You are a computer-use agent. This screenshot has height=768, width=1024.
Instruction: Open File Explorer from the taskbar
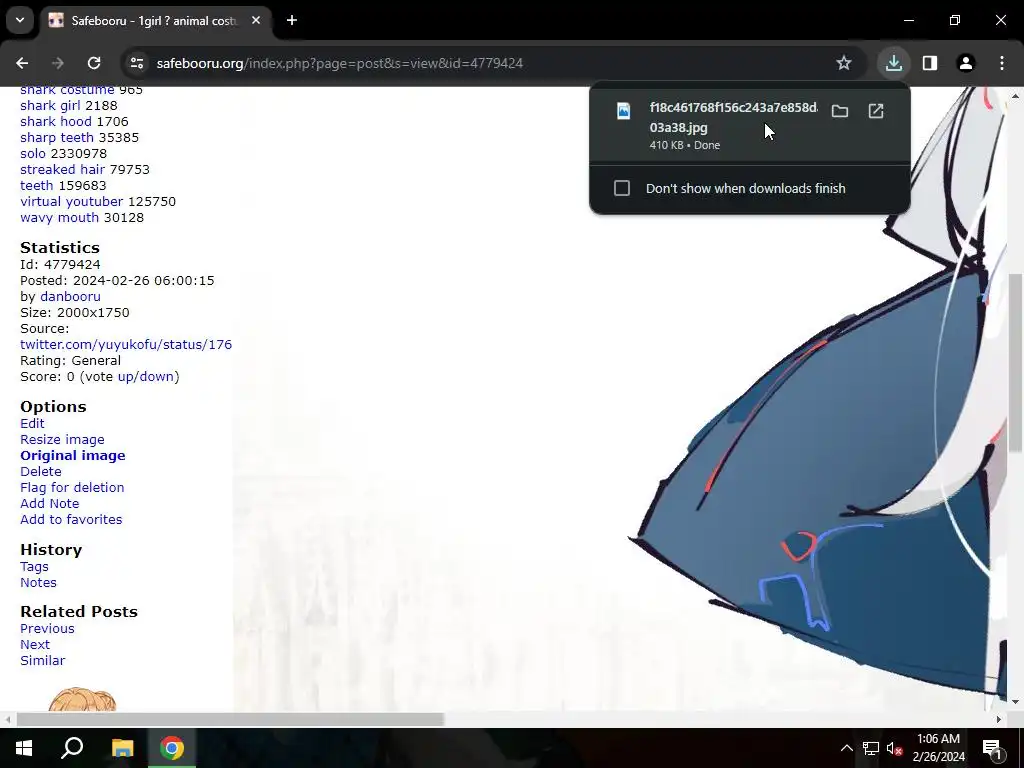122,748
